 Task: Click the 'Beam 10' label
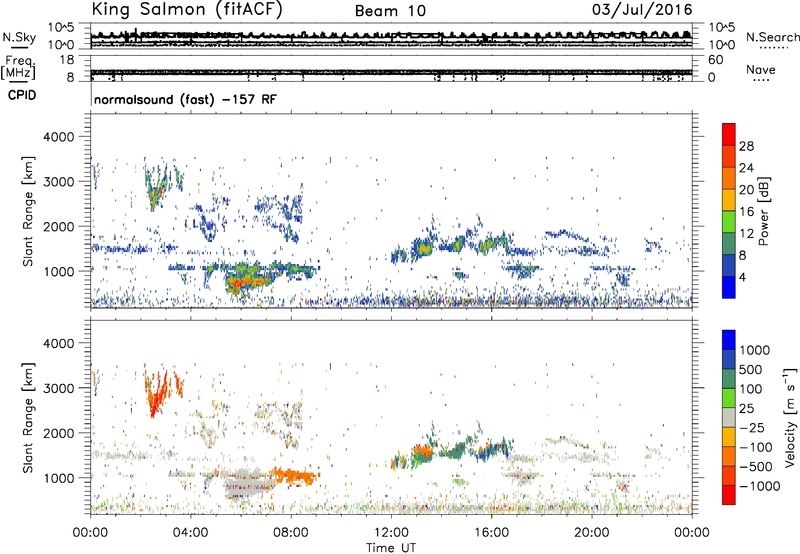pos(390,11)
